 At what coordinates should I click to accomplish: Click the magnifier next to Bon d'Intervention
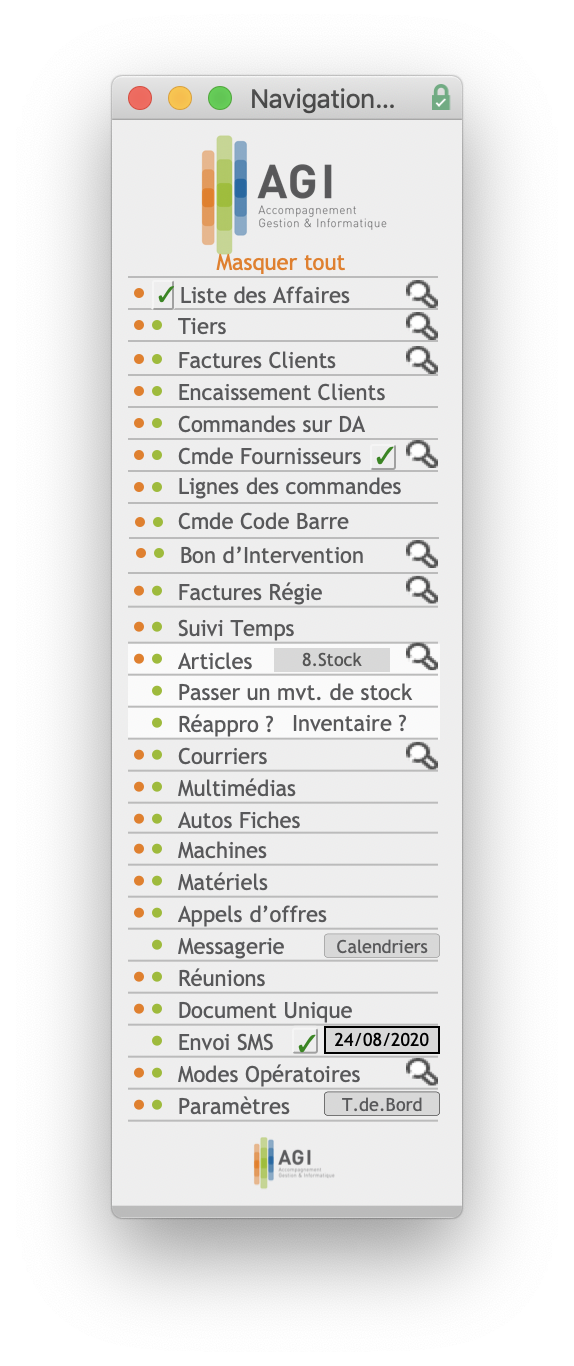pyautogui.click(x=422, y=554)
